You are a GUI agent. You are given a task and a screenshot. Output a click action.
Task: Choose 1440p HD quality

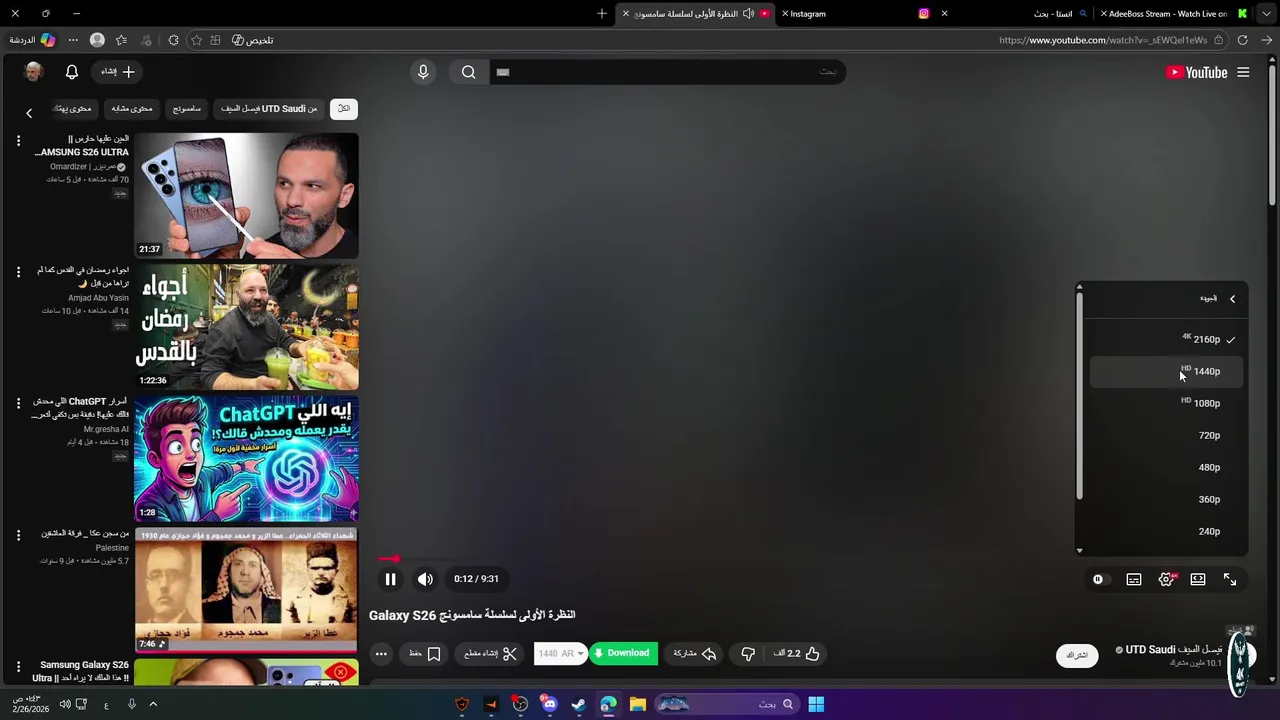coord(1166,371)
